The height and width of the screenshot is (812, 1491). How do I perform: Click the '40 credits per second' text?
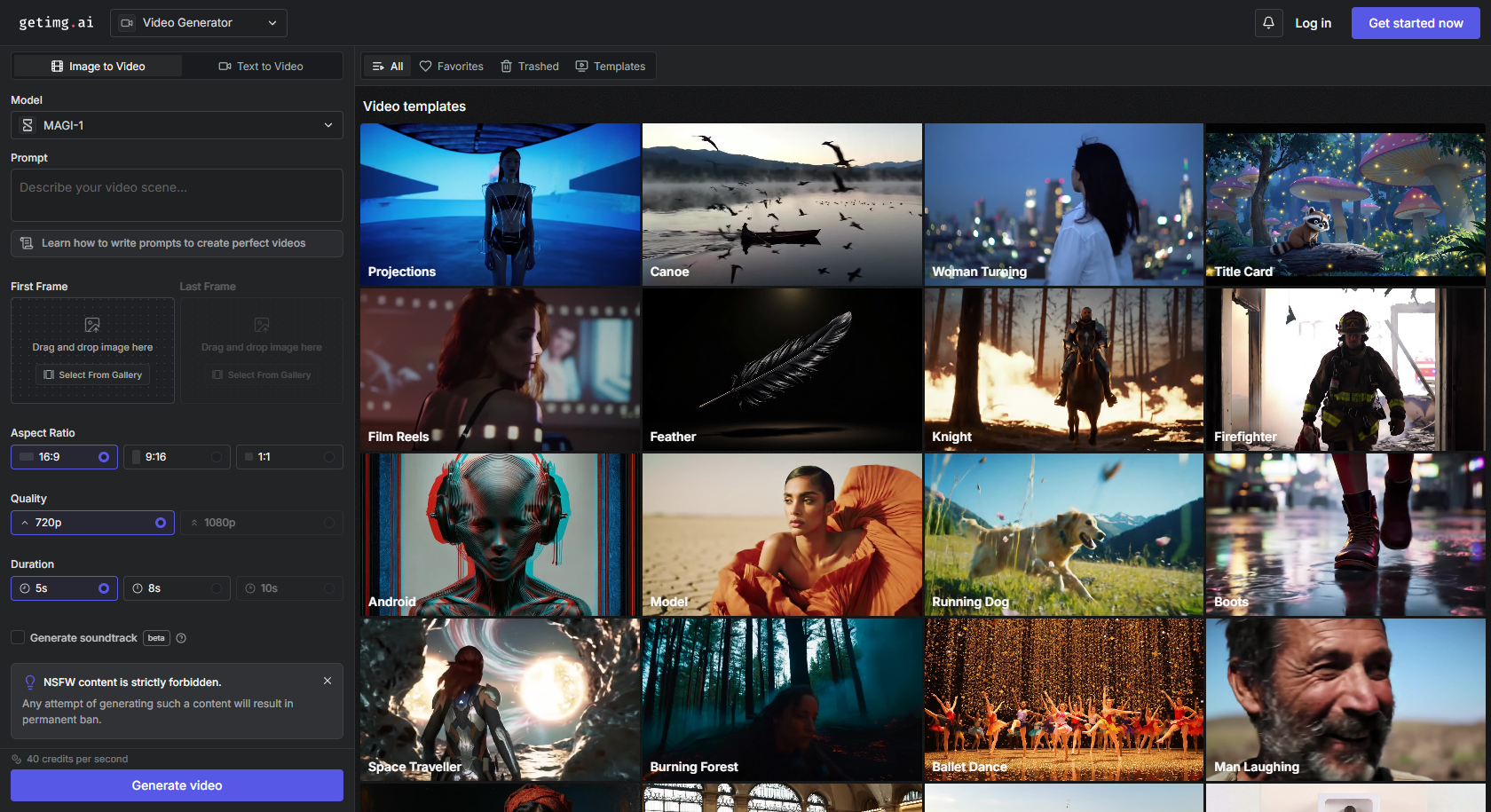pos(77,759)
